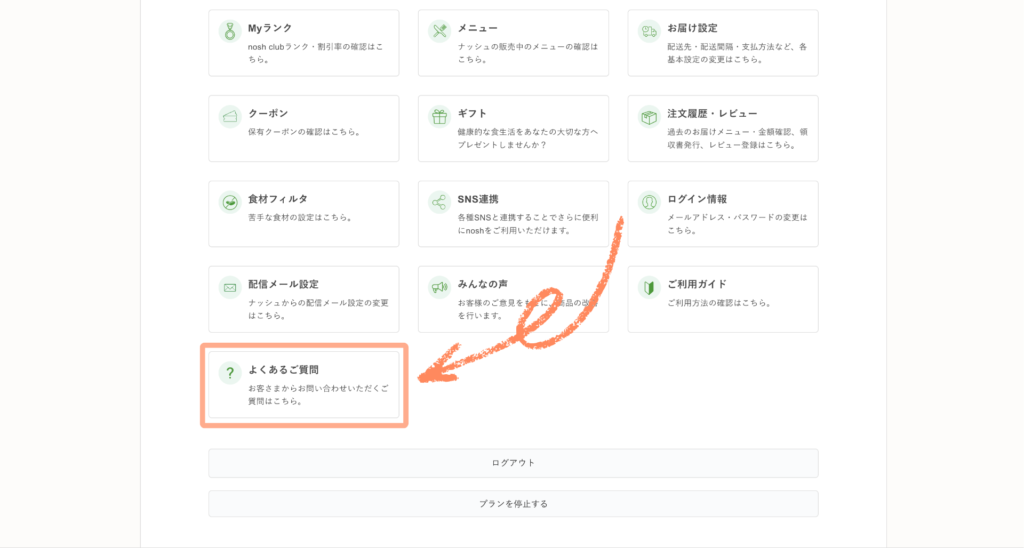The image size is (1024, 548).
Task: Click the coupon ticket icon
Action: 230,117
